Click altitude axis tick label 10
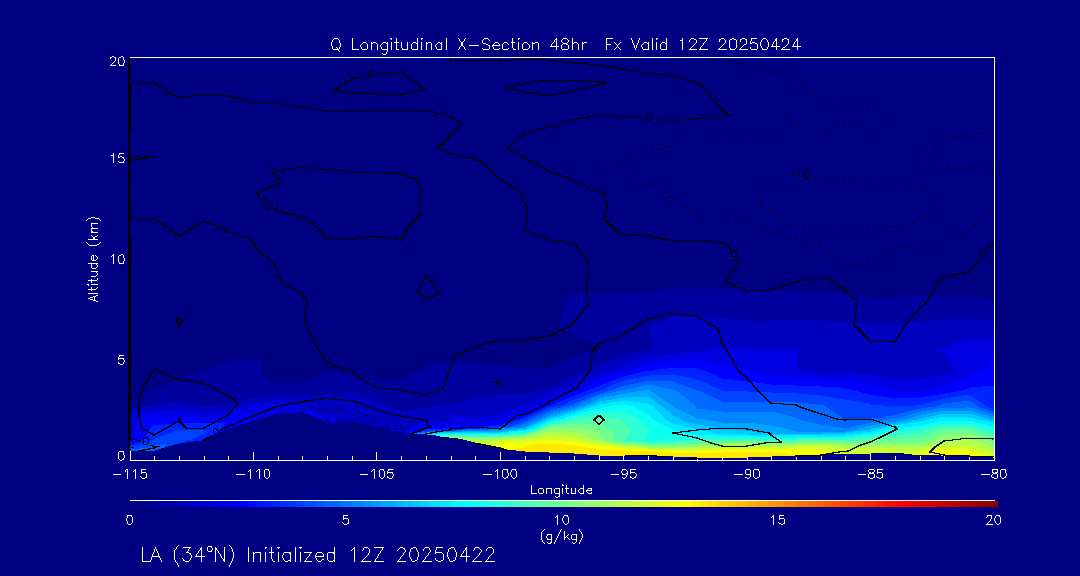 pyautogui.click(x=118, y=259)
